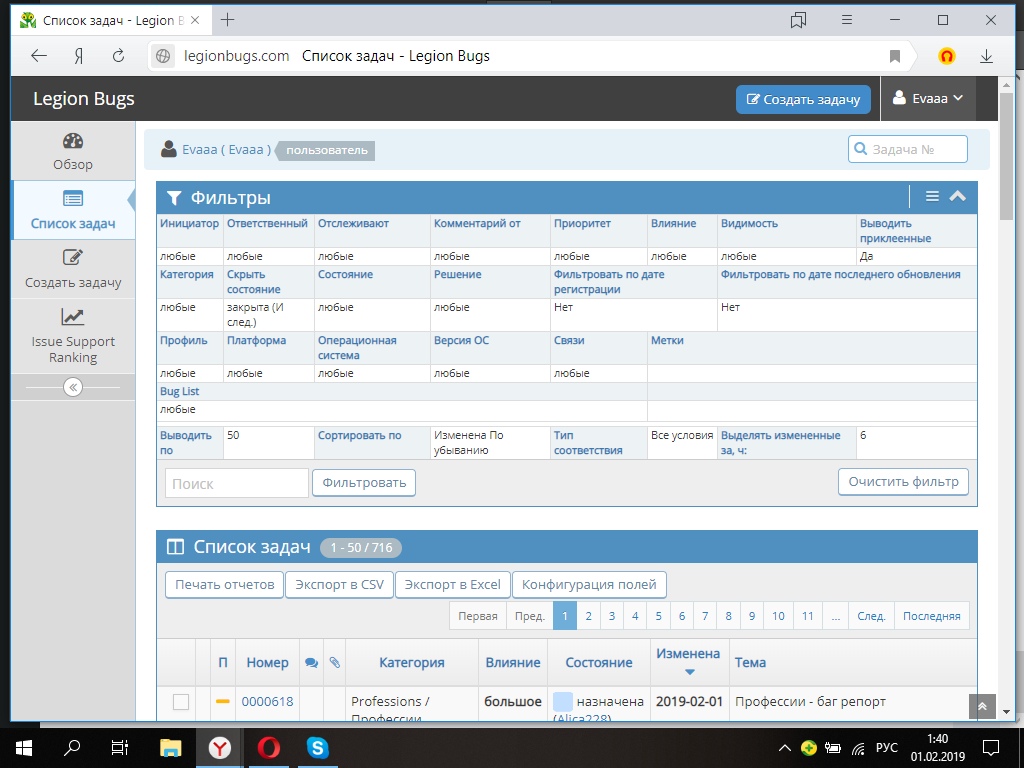Click the Очистить фильтр button
1024x768 pixels.
click(x=903, y=482)
